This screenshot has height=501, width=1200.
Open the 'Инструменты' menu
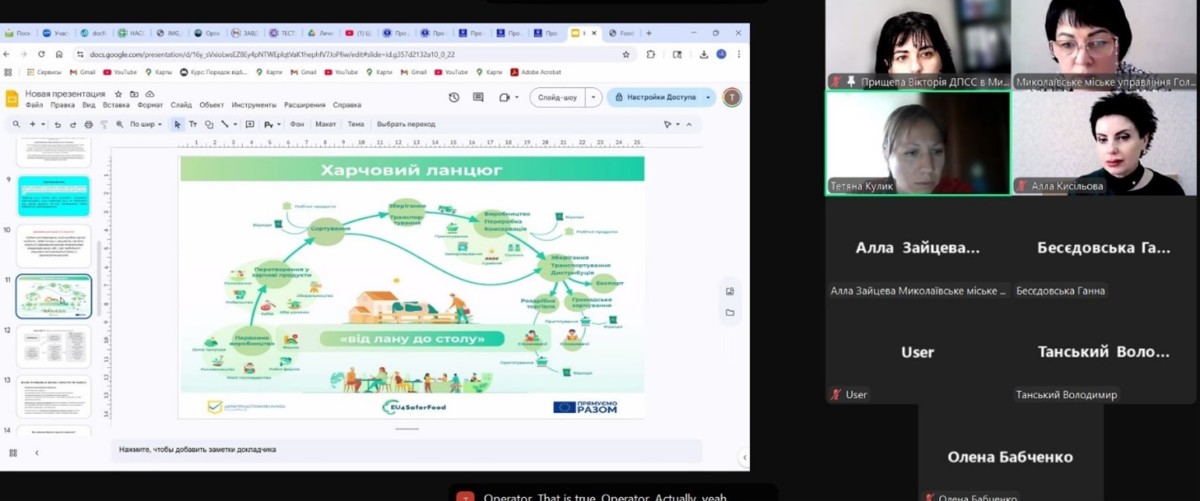(254, 105)
